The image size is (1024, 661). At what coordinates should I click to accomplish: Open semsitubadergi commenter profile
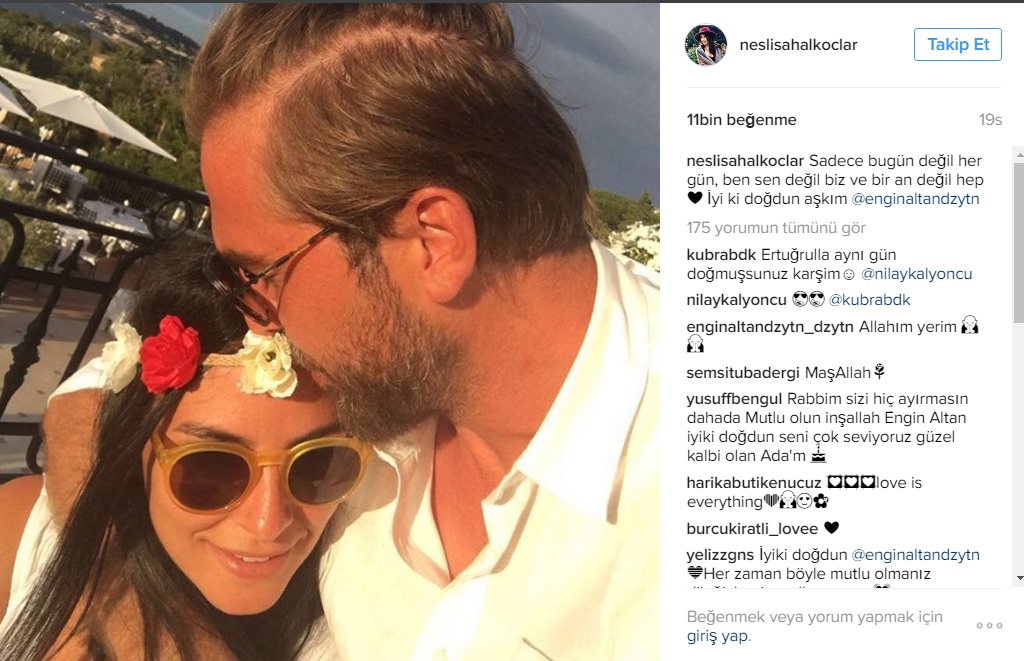(743, 373)
